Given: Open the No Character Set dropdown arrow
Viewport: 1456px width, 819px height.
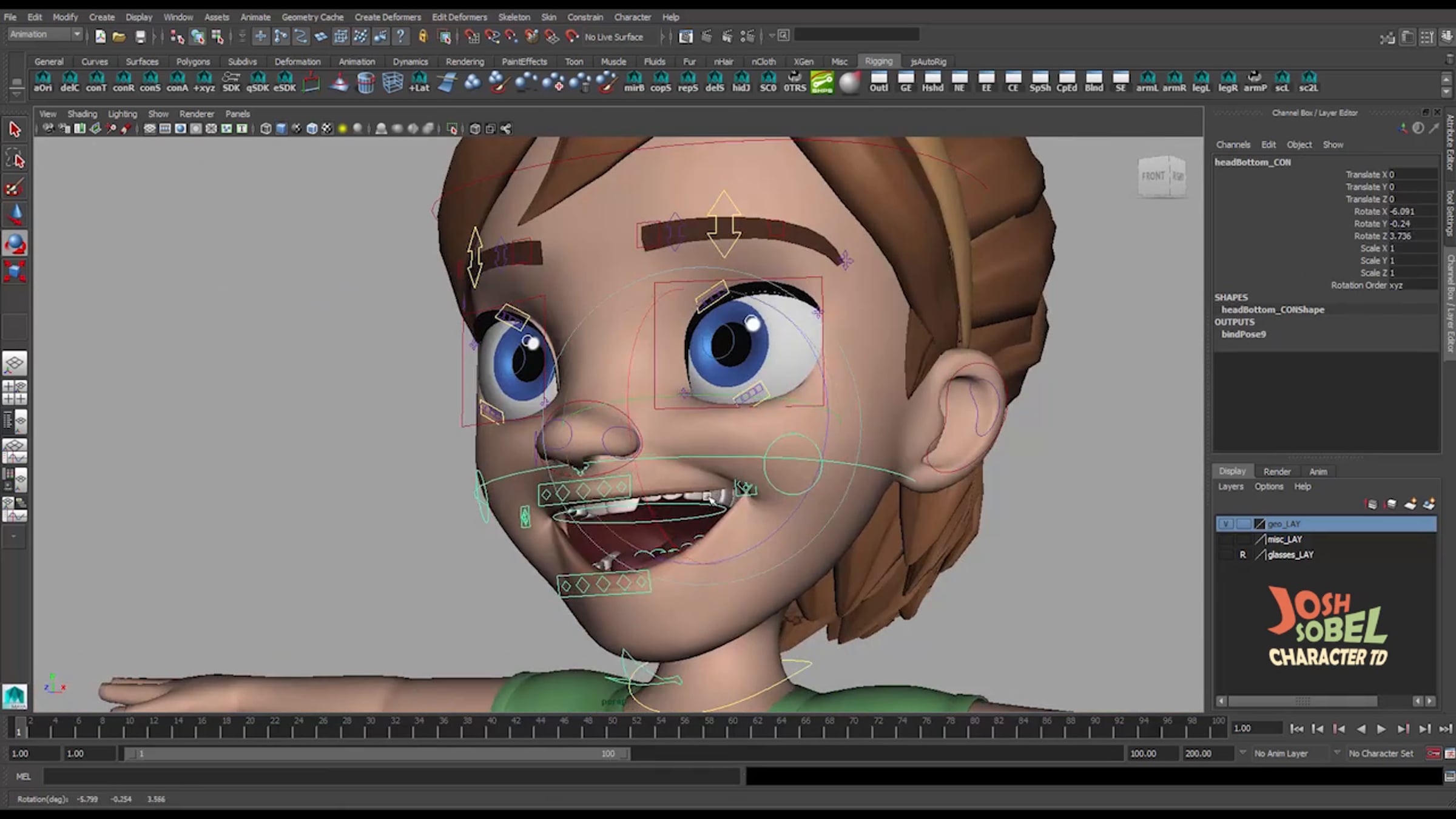Looking at the screenshot, I should coord(1337,753).
